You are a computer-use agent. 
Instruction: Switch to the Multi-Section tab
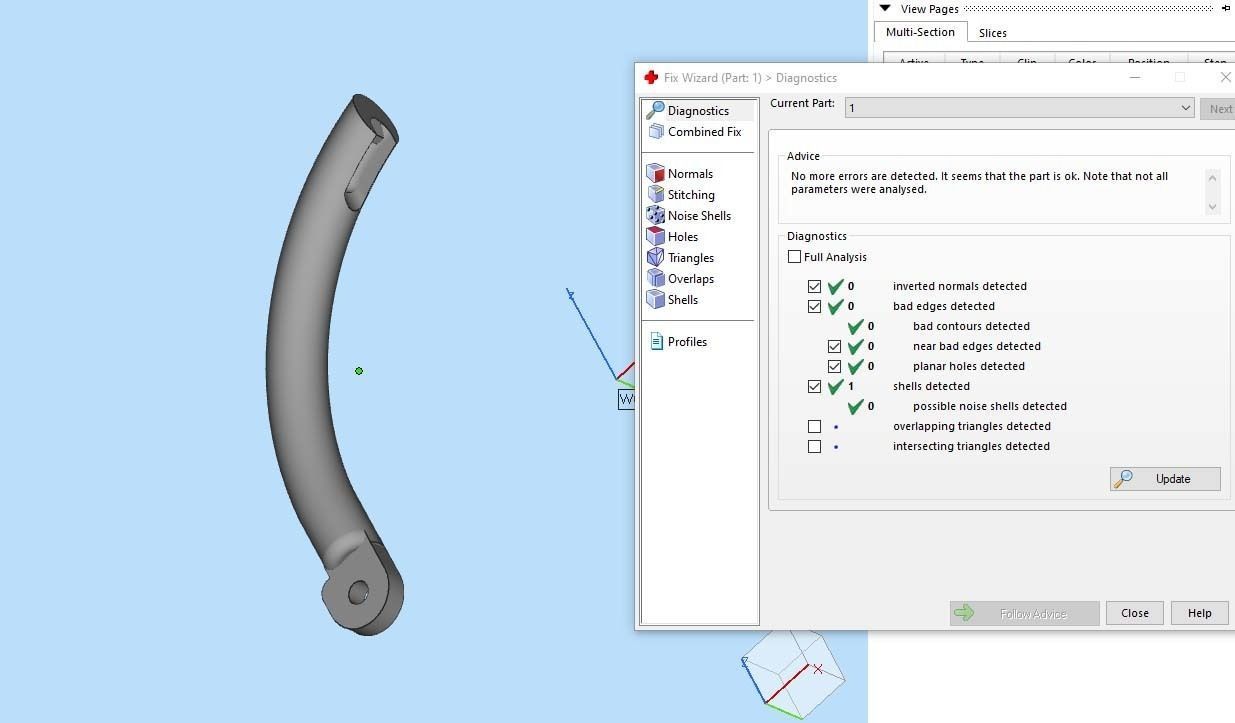tap(920, 32)
